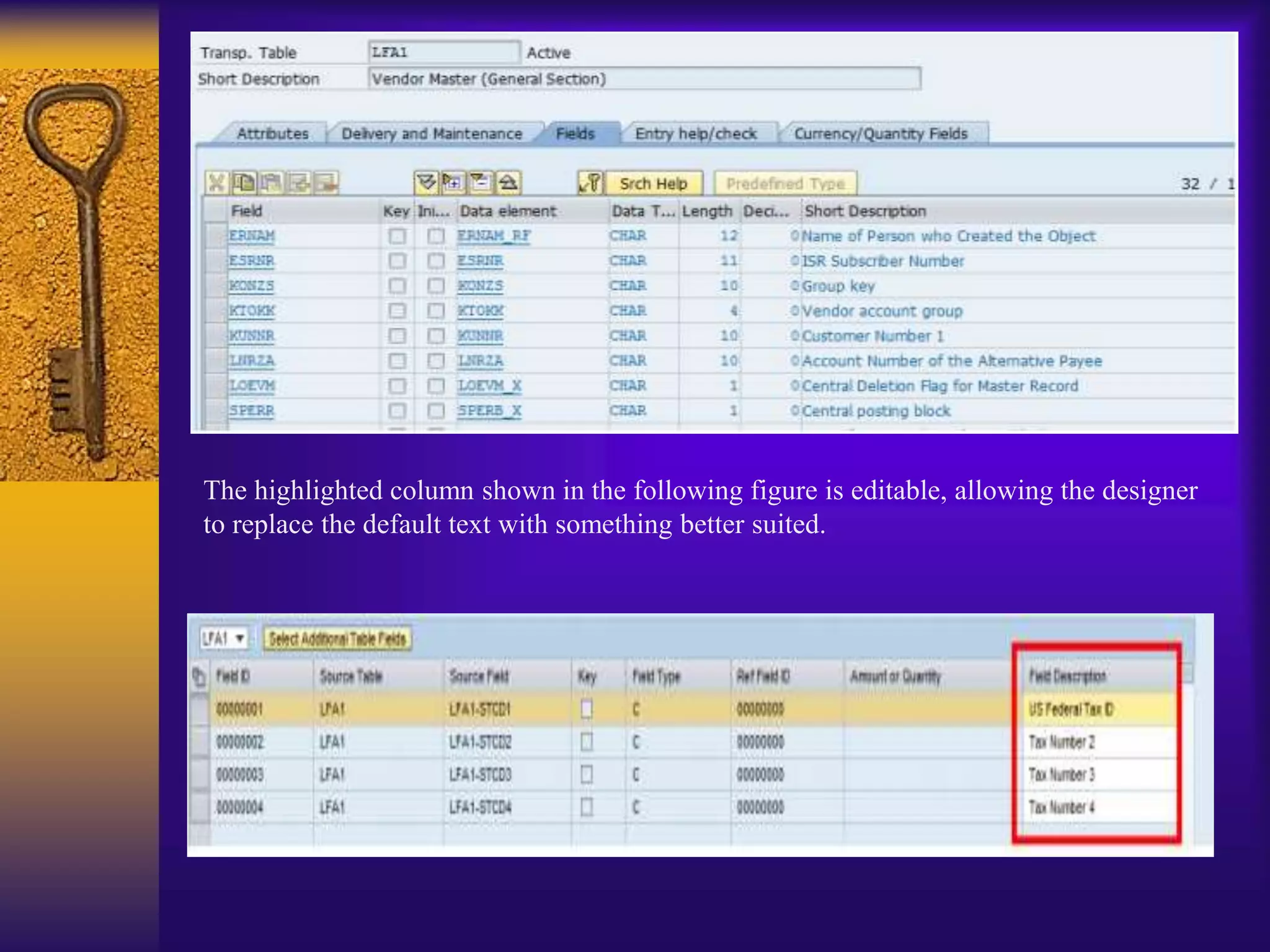The height and width of the screenshot is (952, 1270).
Task: Click the Paste icon in fields toolbar
Action: (x=271, y=183)
